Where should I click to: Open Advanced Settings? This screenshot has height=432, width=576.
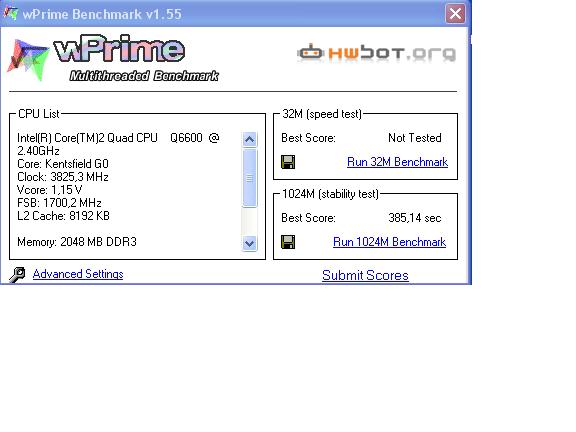point(78,274)
